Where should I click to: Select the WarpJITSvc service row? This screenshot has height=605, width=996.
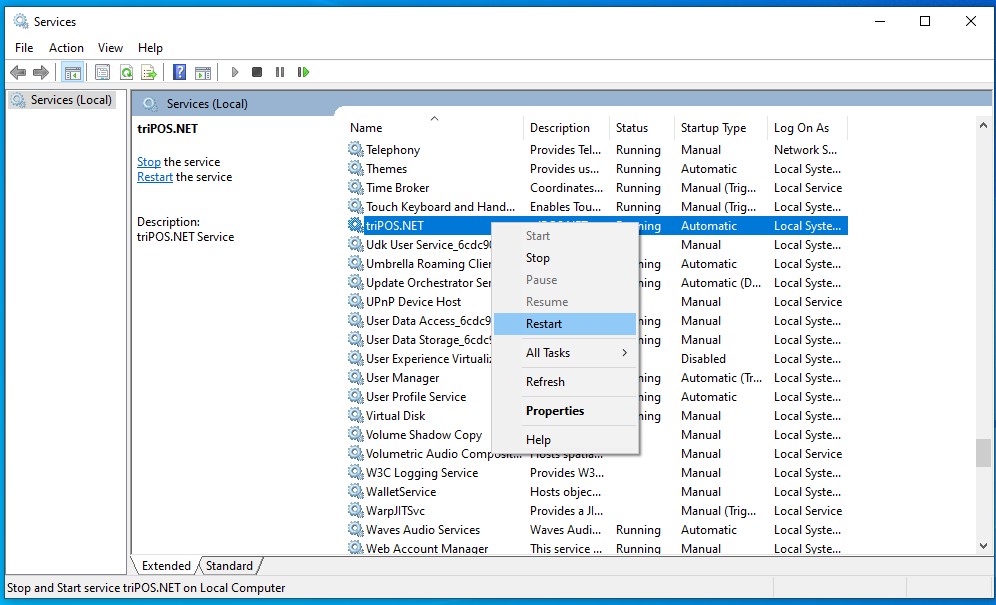point(597,510)
